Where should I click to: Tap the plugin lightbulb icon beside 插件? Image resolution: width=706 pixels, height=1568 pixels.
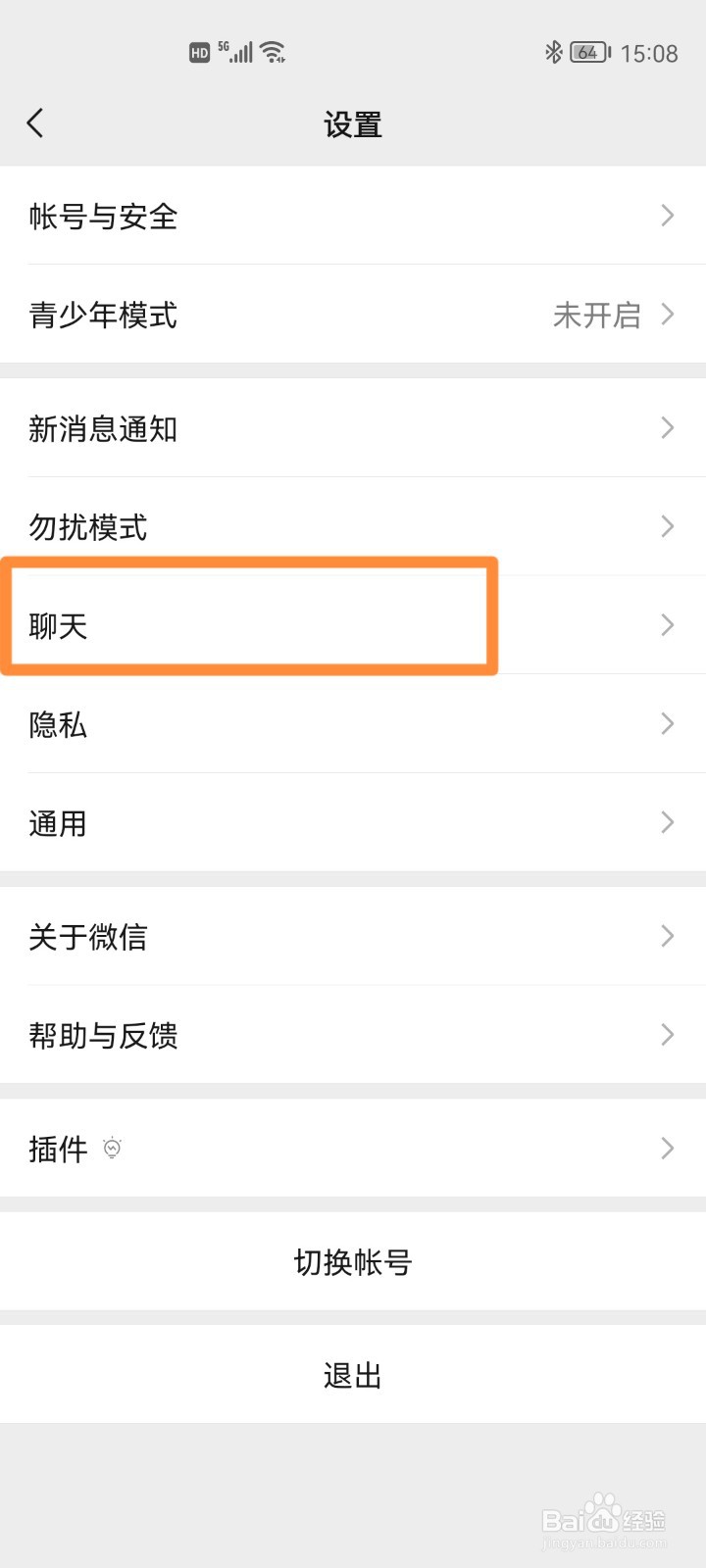112,1148
